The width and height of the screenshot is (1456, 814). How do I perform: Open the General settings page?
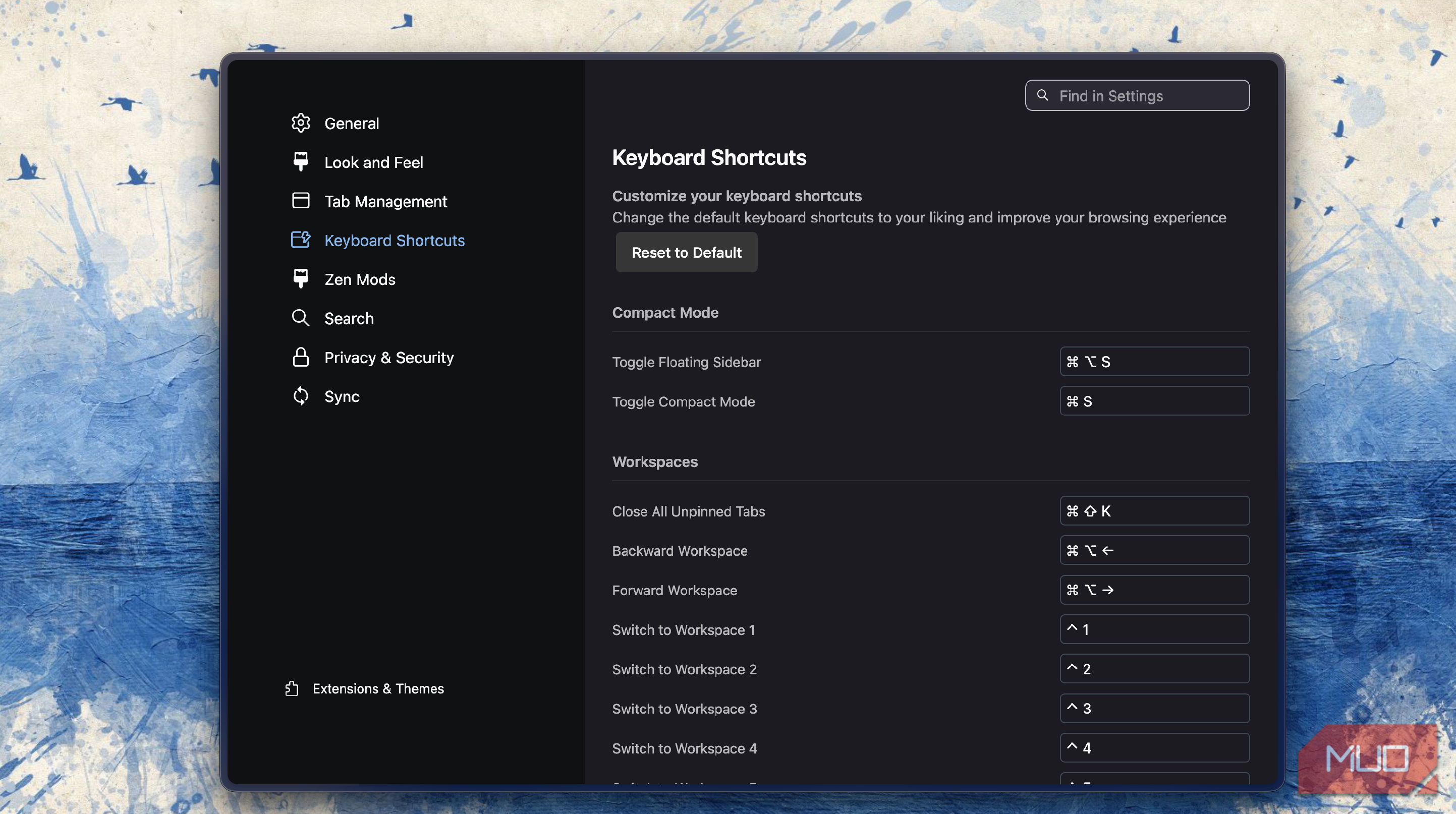point(352,123)
